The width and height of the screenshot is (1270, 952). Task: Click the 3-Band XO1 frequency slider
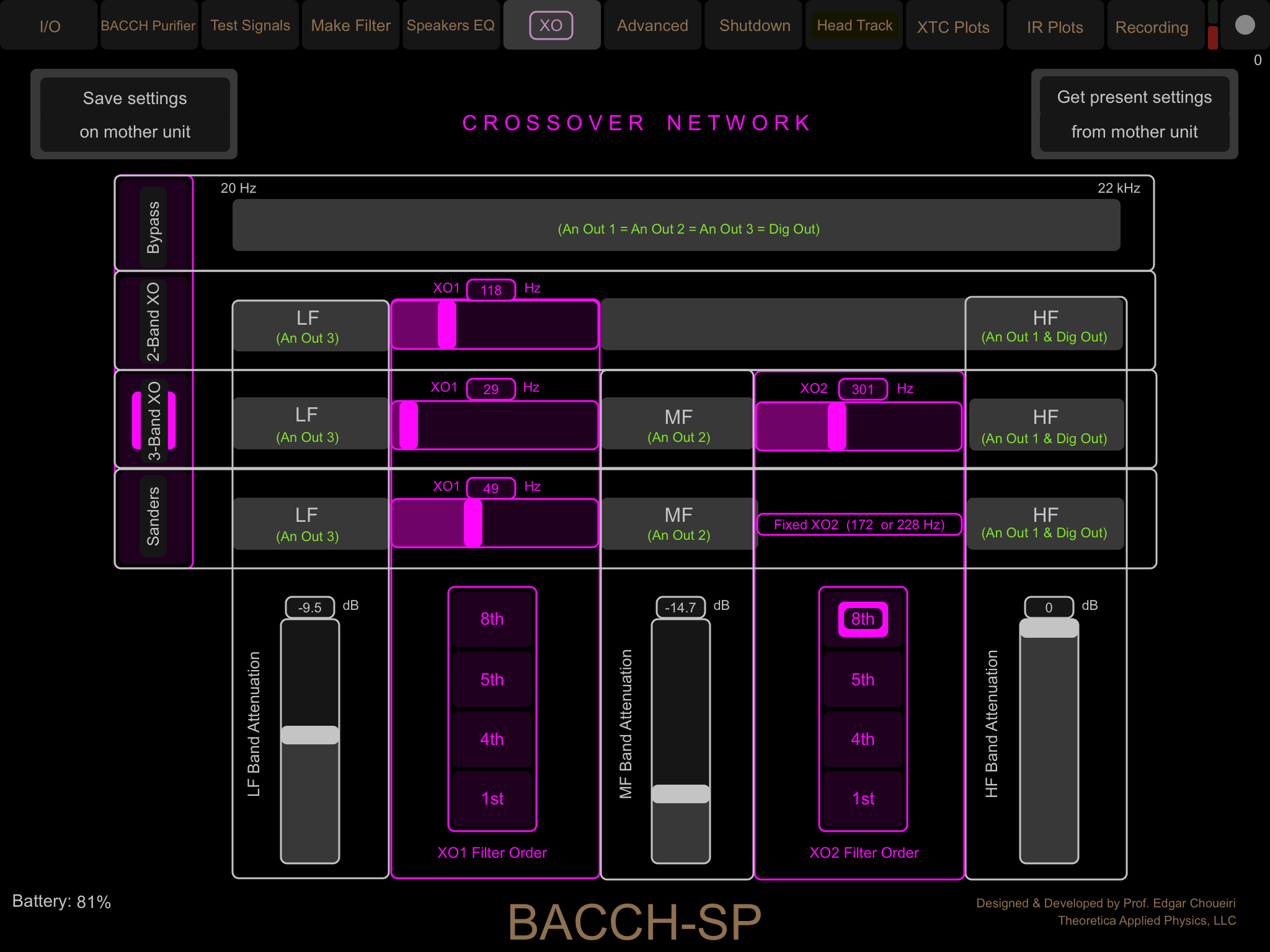point(495,425)
